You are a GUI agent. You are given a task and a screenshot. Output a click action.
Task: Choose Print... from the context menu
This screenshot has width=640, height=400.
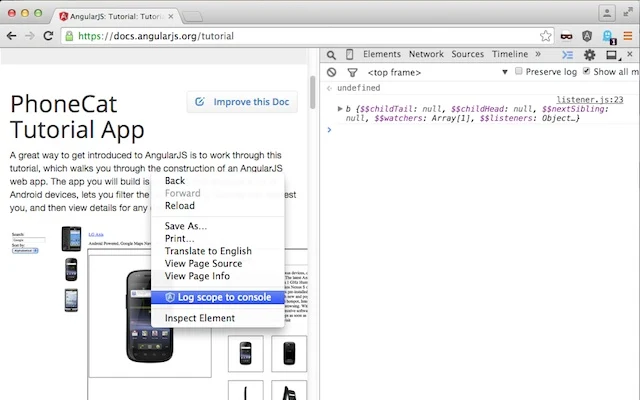(218, 238)
